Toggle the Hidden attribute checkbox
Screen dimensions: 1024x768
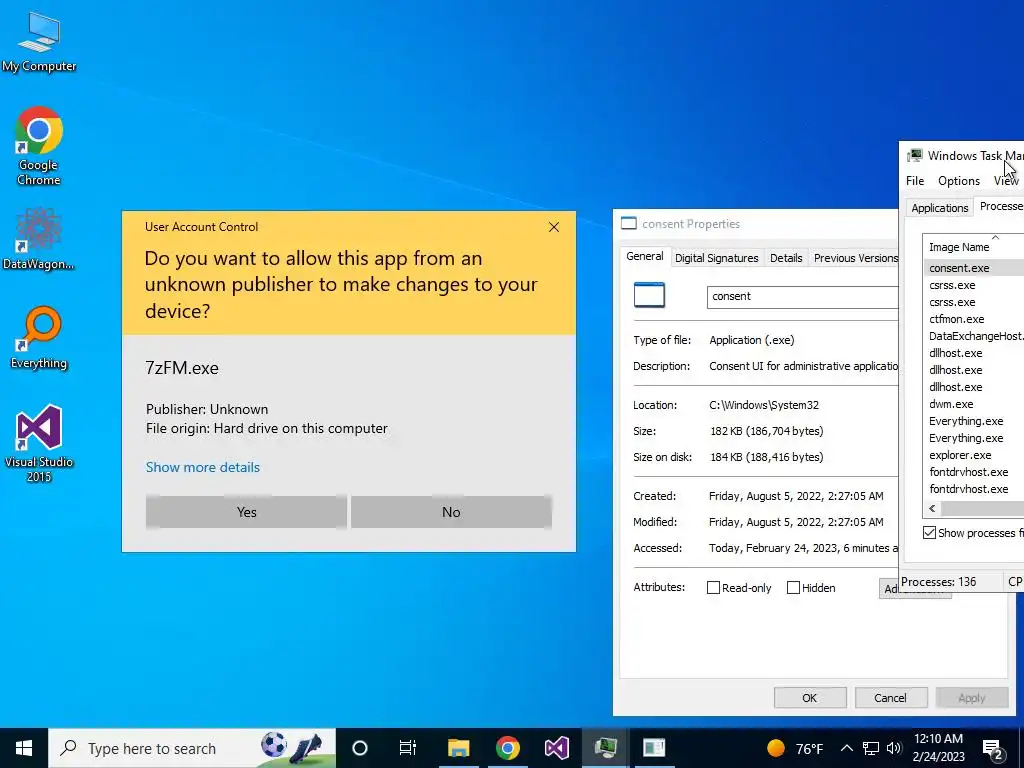[793, 588]
